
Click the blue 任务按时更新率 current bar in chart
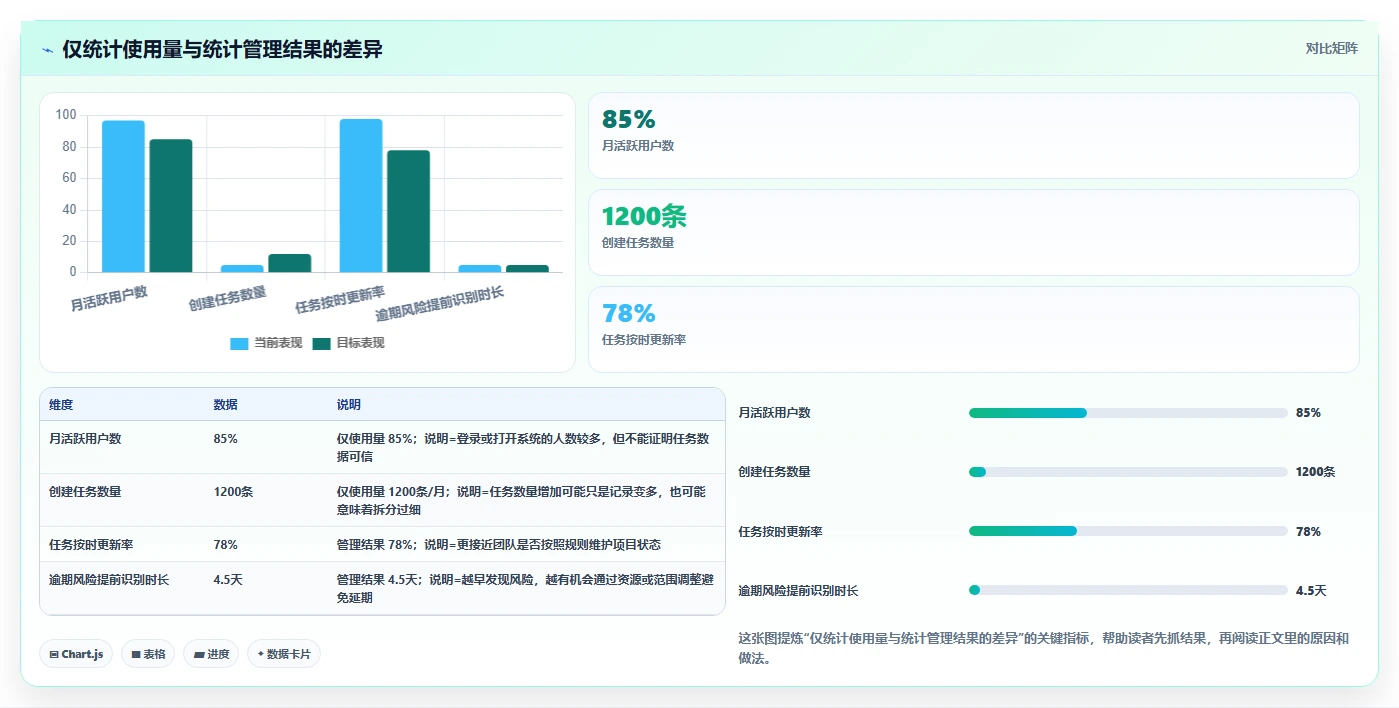click(361, 195)
